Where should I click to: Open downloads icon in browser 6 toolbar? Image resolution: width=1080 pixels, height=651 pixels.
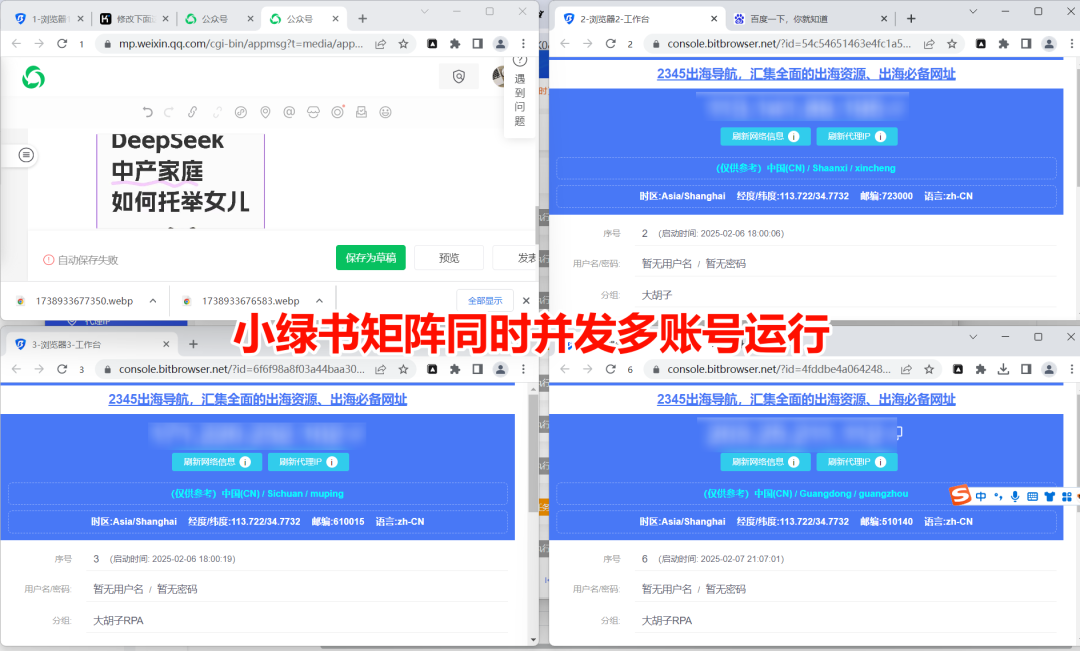1003,369
